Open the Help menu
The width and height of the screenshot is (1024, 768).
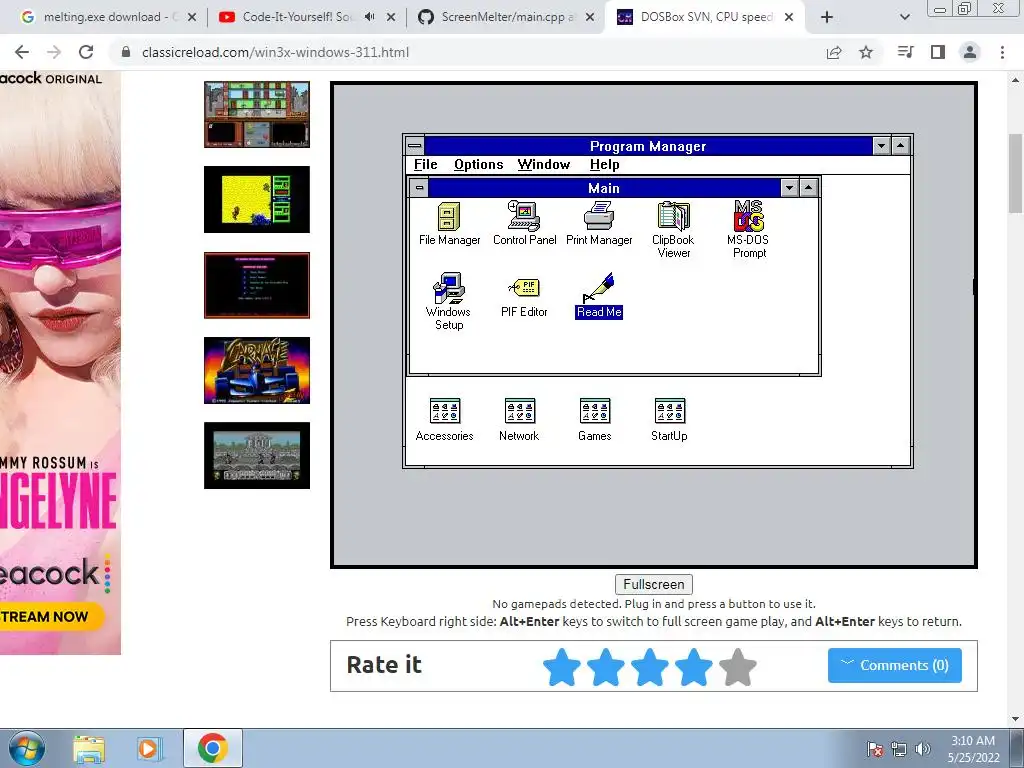click(605, 165)
